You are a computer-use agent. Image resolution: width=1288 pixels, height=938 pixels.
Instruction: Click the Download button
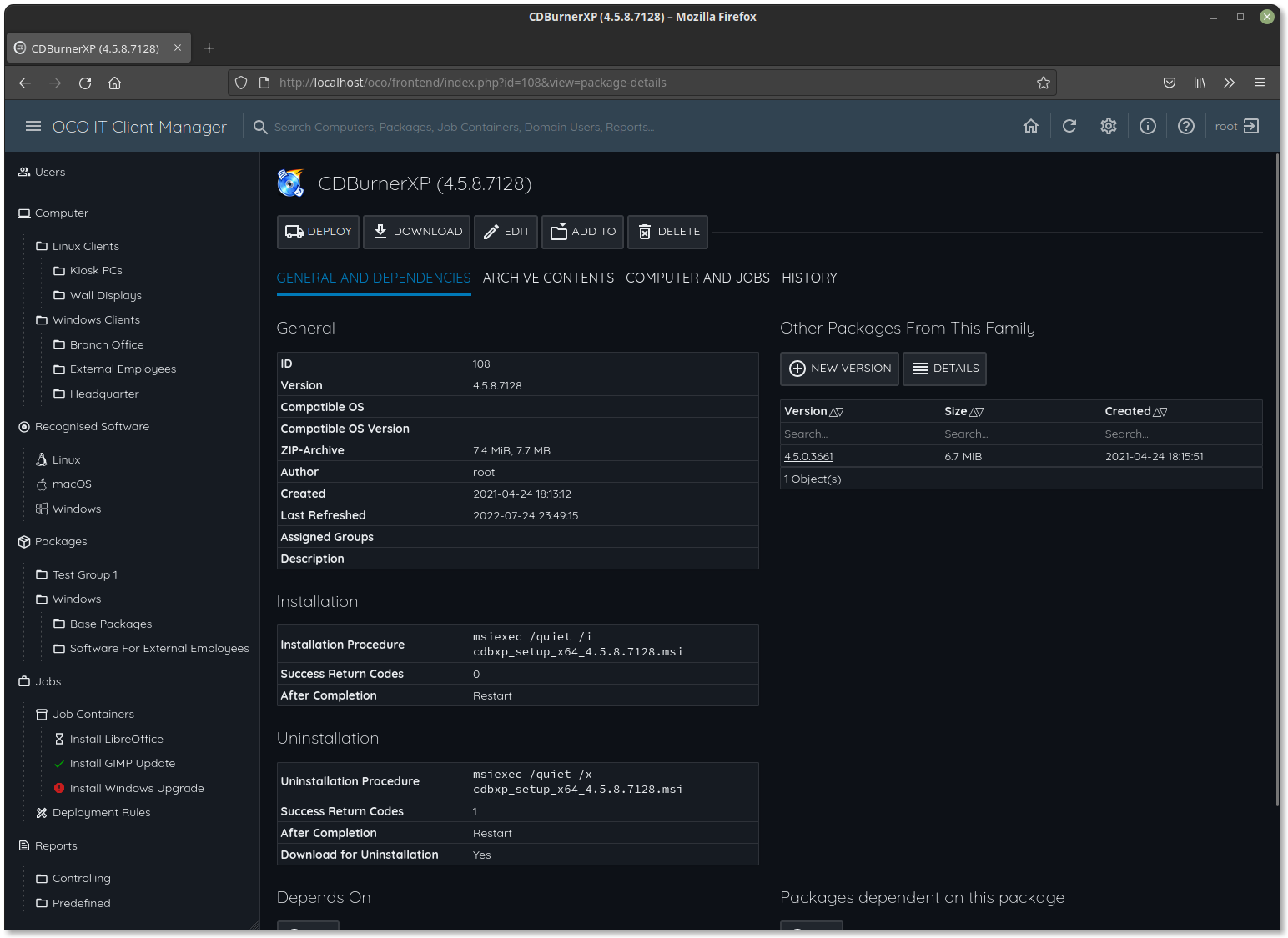[416, 232]
